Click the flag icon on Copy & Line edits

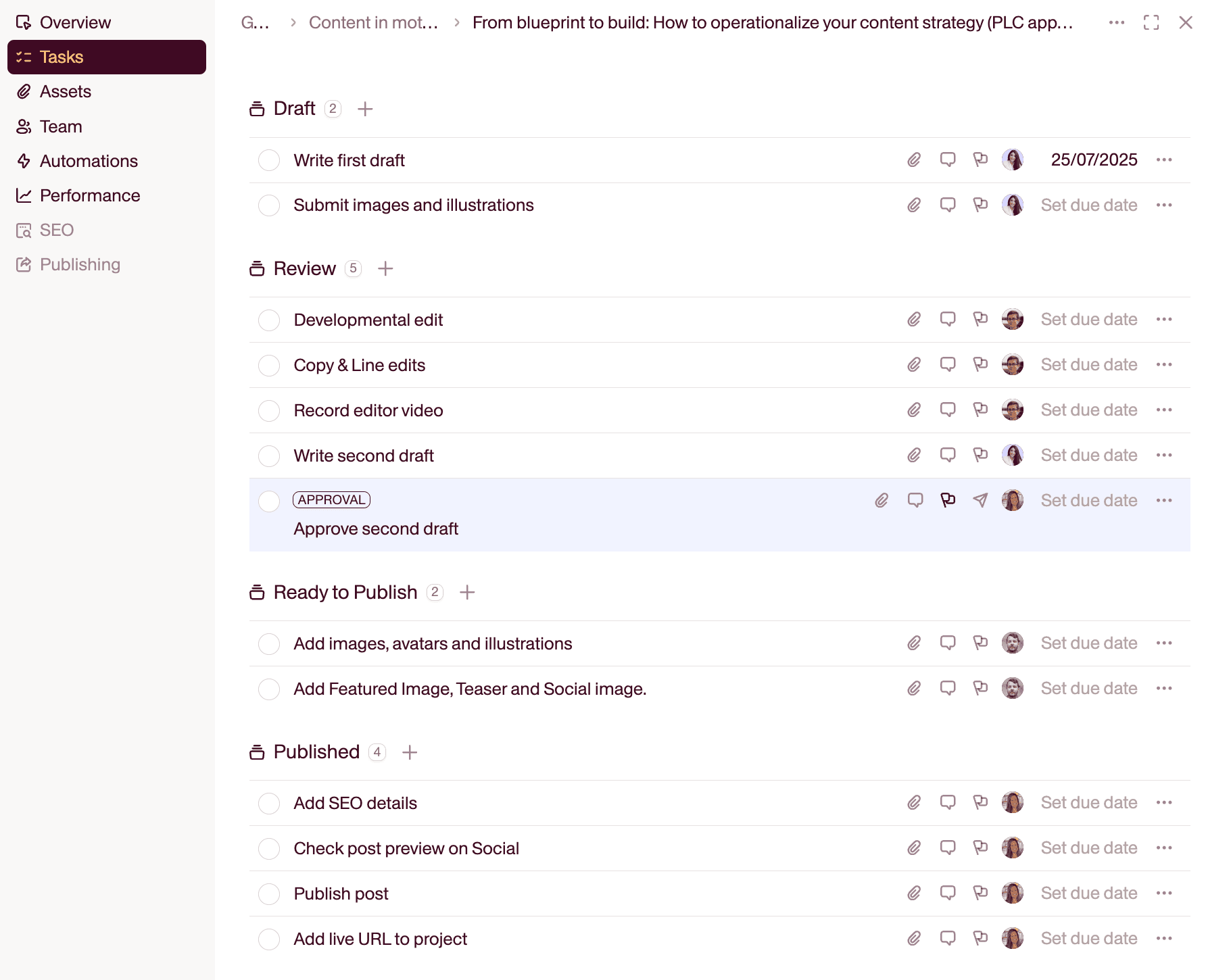980,364
